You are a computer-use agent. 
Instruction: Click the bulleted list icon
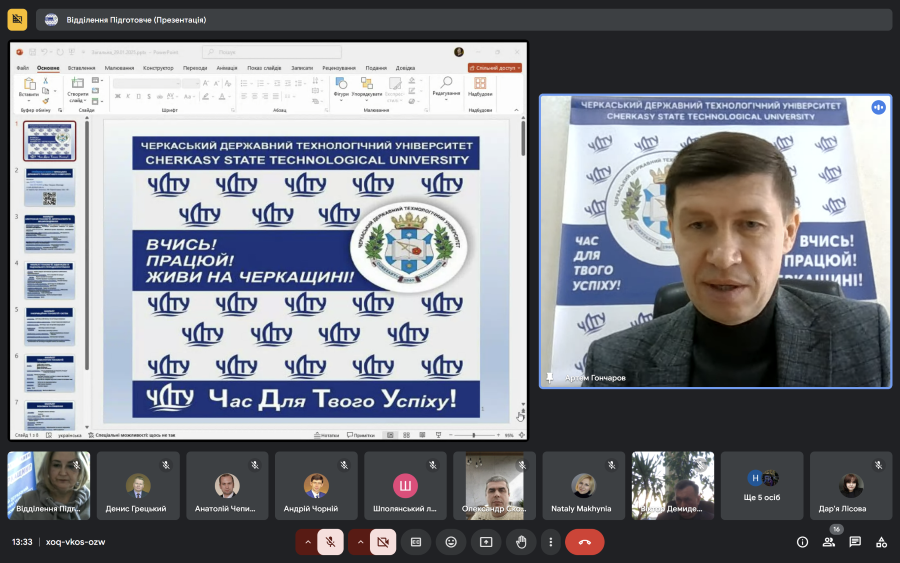244,84
